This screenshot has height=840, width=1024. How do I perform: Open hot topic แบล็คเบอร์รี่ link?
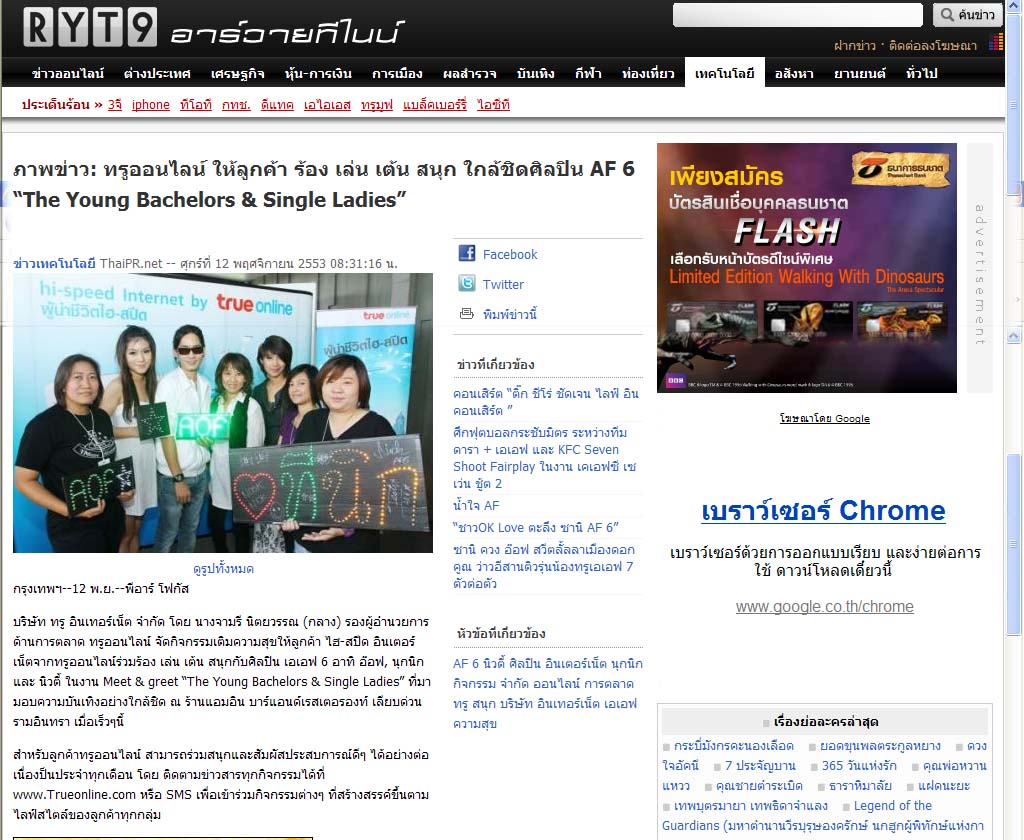point(435,105)
